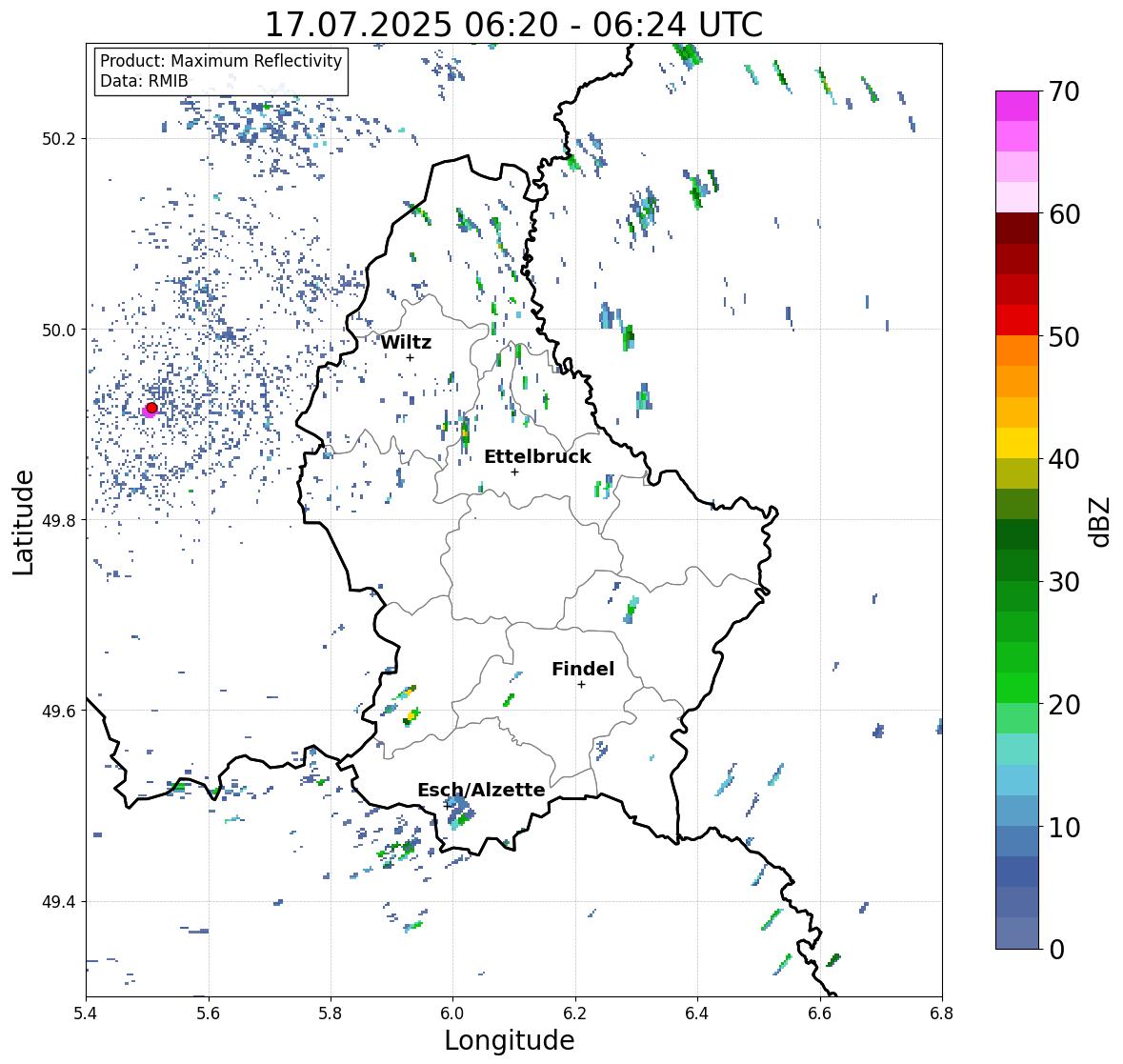Click latitude tick label 49.4
This screenshot has height=1064, width=1123.
[59, 902]
